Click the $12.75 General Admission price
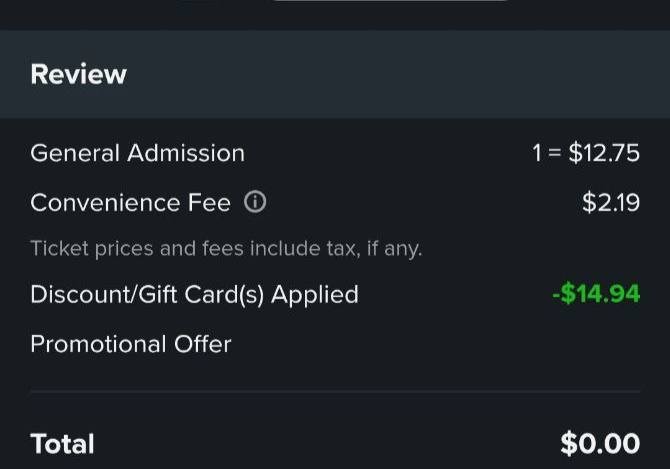Viewport: 670px width, 469px height. [x=604, y=153]
